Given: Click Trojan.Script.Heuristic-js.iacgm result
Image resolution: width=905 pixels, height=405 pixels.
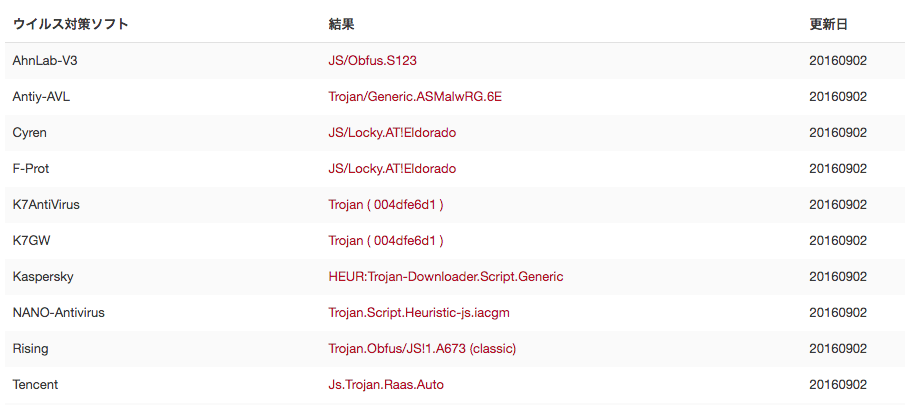Looking at the screenshot, I should [x=419, y=313].
